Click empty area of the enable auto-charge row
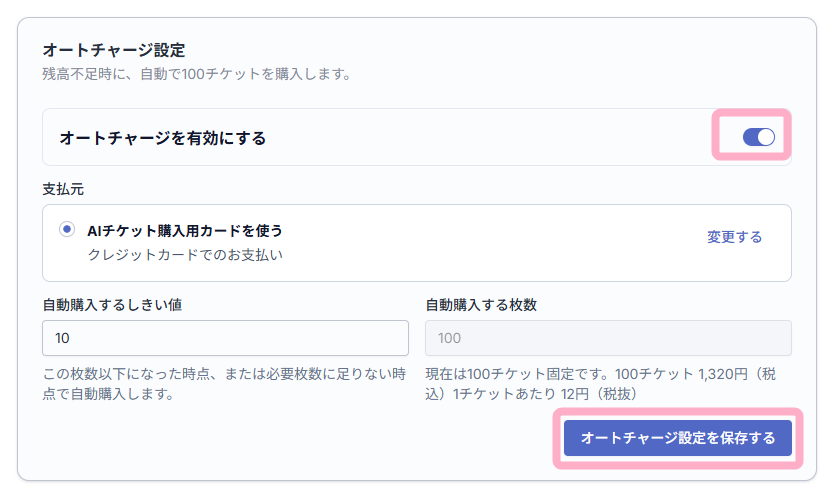The height and width of the screenshot is (500, 839). (x=482, y=138)
